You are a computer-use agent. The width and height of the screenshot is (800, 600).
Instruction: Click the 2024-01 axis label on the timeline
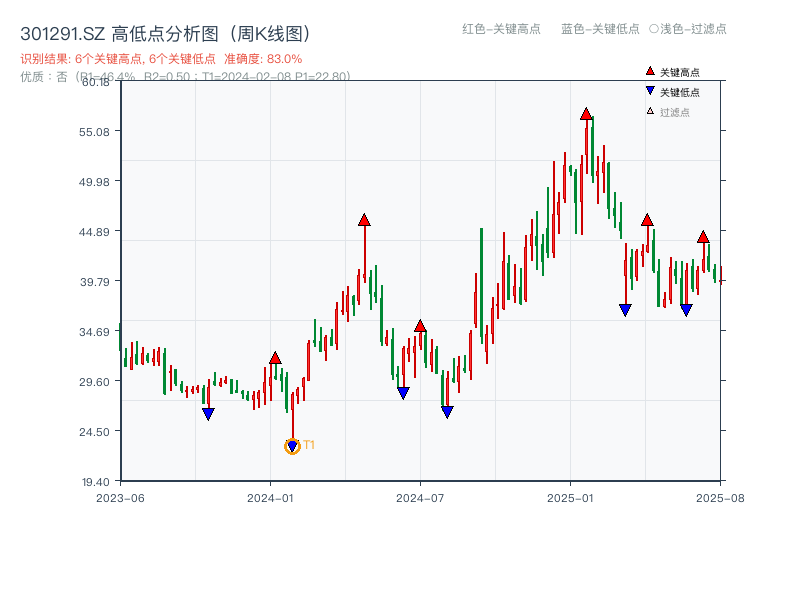pos(270,495)
